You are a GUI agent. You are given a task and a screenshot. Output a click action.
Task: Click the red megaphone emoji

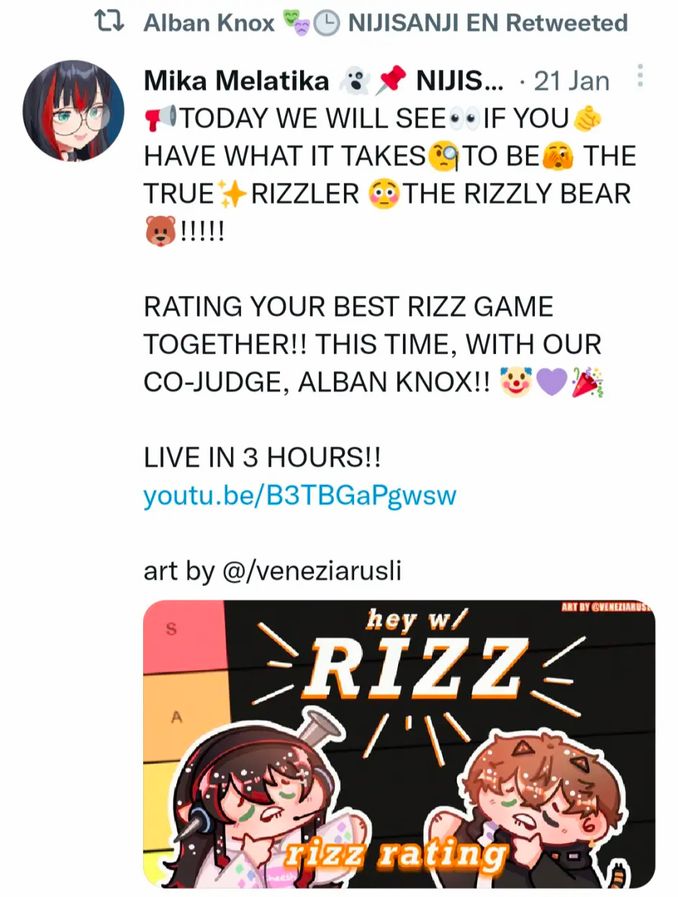160,118
